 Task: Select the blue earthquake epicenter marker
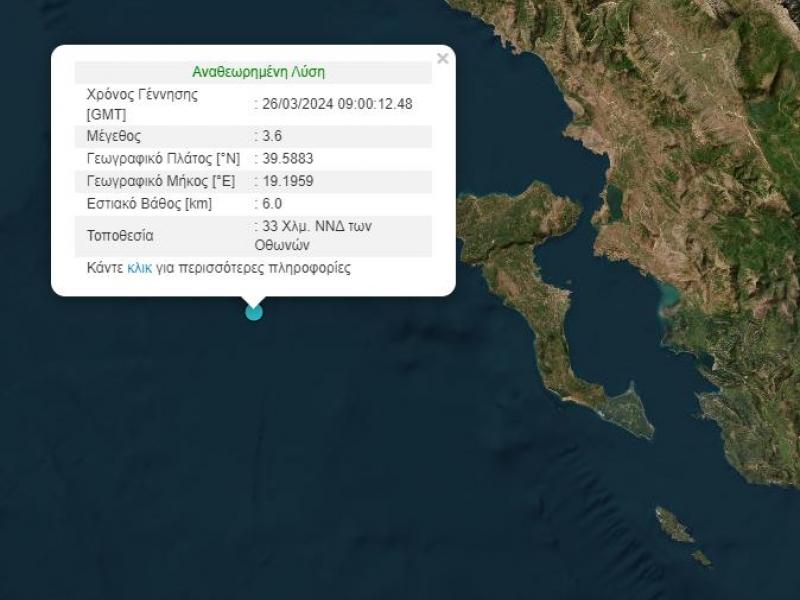click(253, 311)
